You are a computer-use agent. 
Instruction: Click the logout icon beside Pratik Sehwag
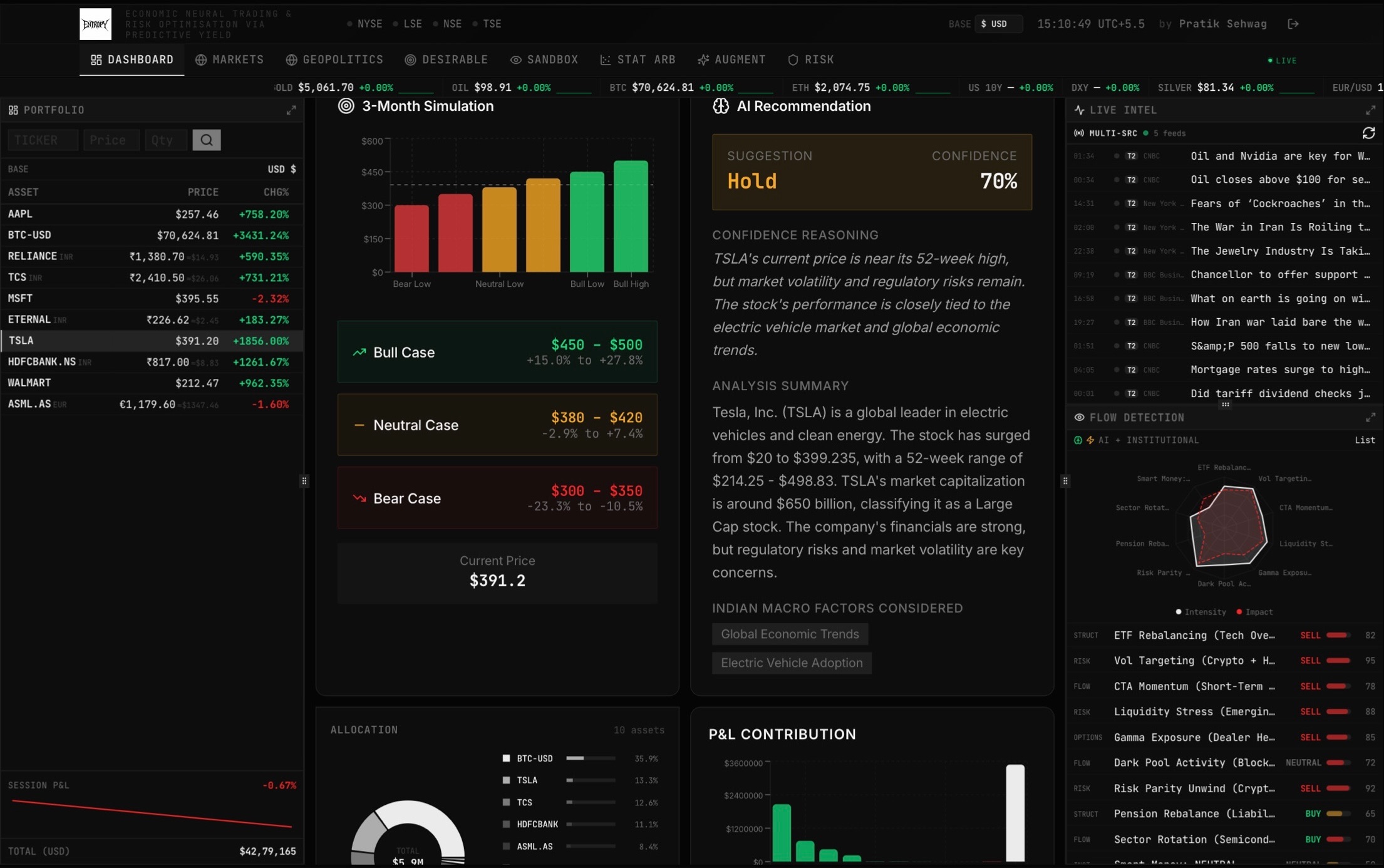pos(1293,24)
